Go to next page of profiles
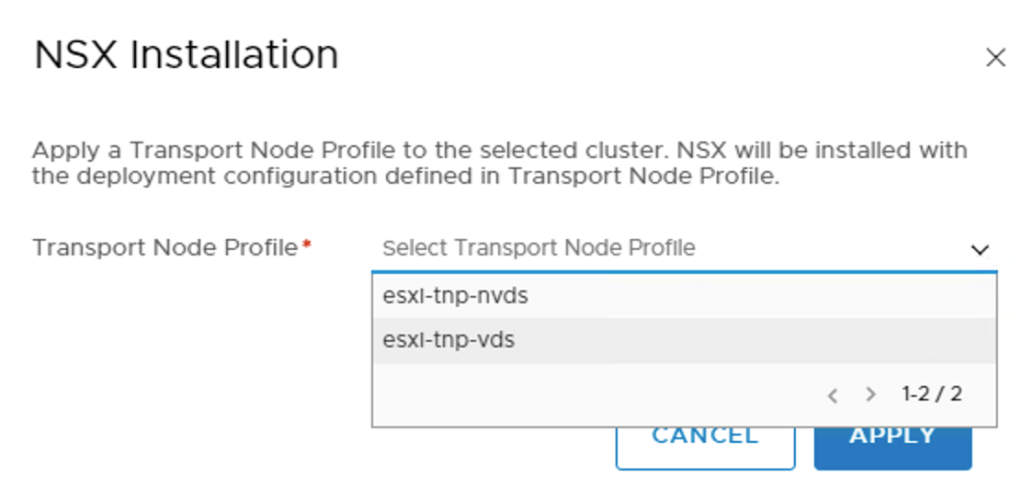 click(870, 395)
